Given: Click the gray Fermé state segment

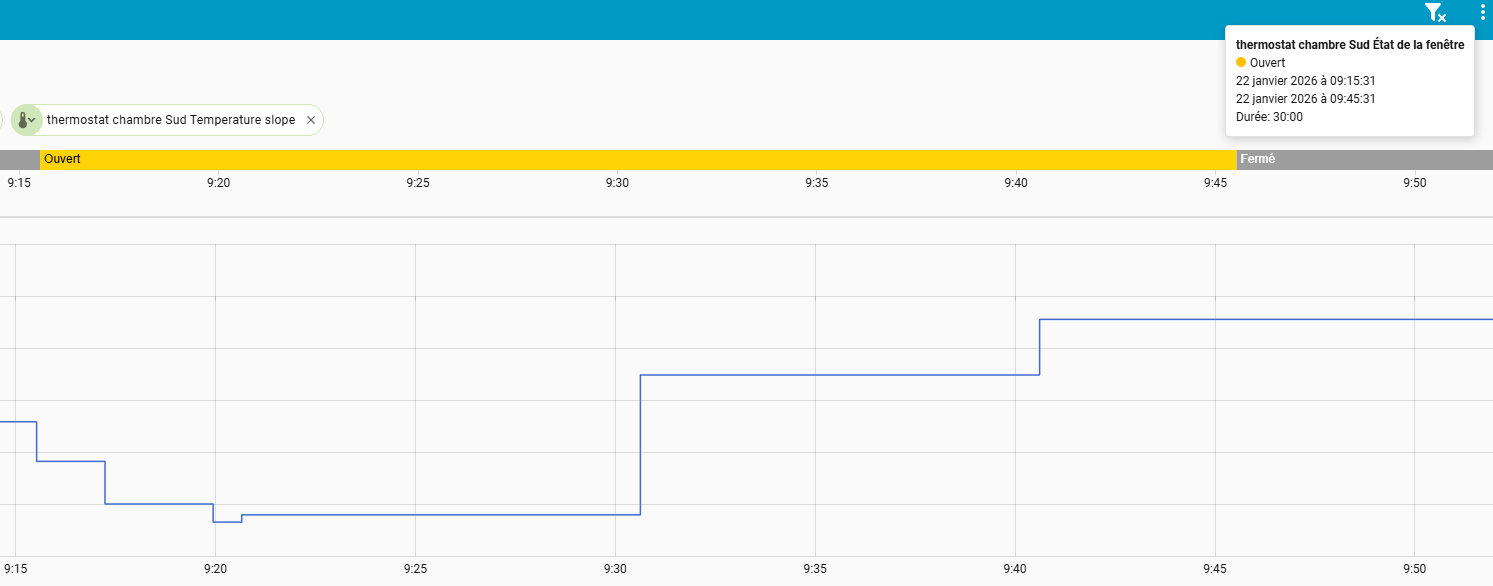Looking at the screenshot, I should (x=1364, y=159).
